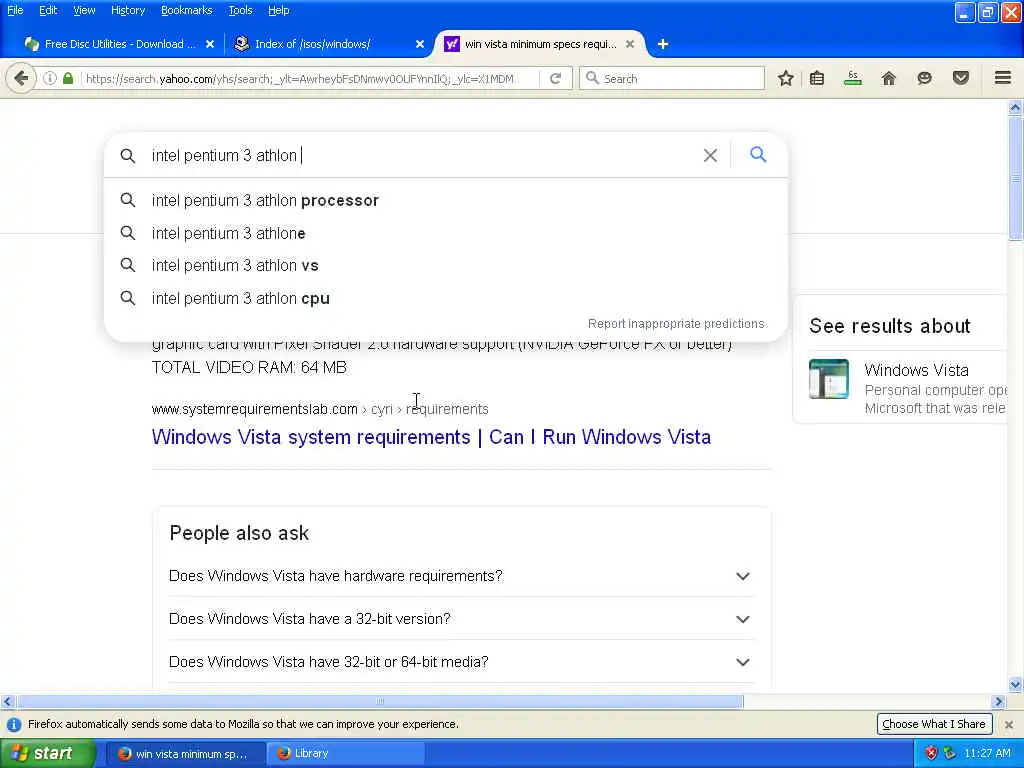Open a new tab with plus icon
Image resolution: width=1024 pixels, height=768 pixels.
click(x=663, y=44)
